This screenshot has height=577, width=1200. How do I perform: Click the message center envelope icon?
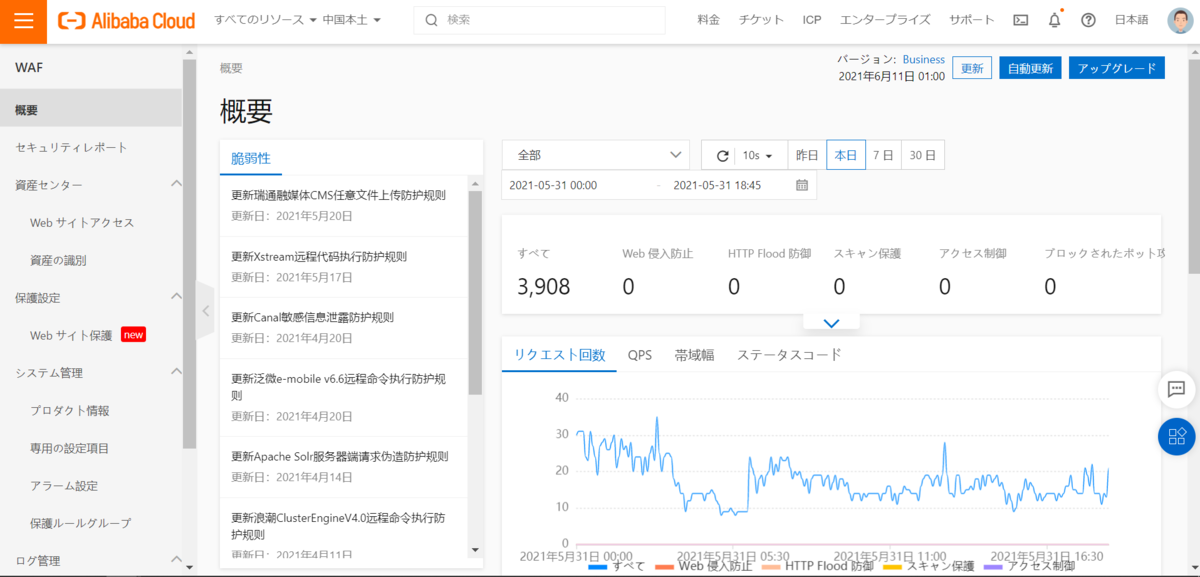(x=1020, y=19)
